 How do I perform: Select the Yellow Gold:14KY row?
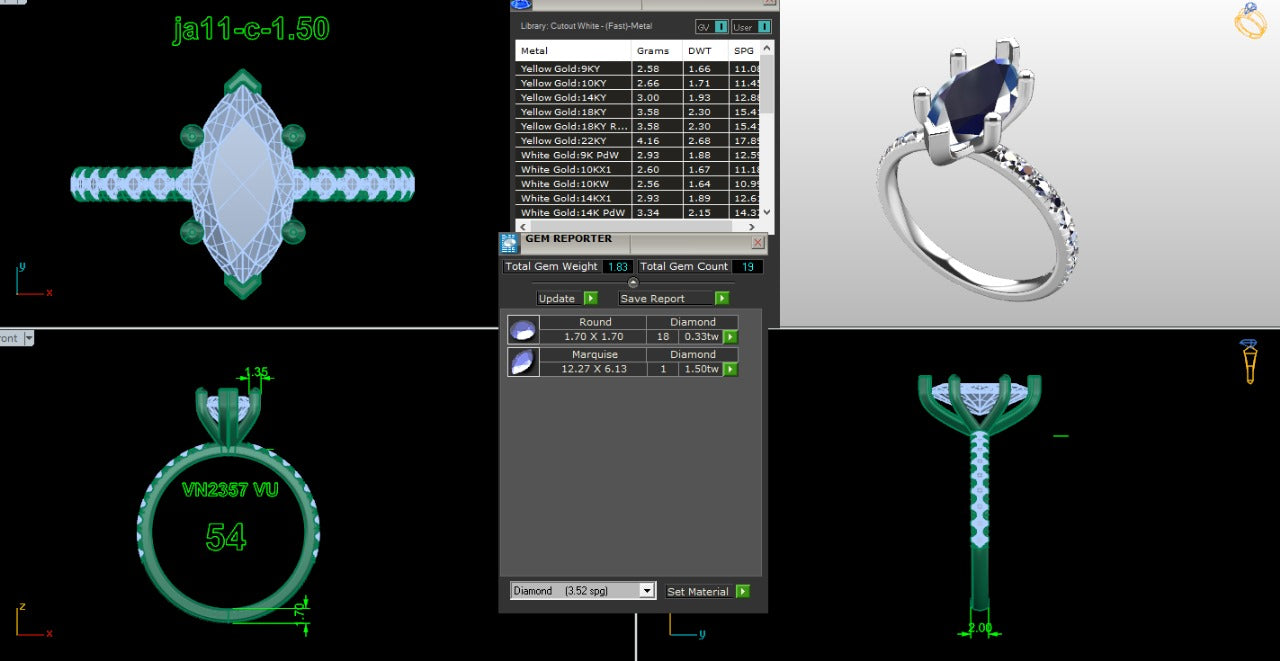tap(638, 97)
